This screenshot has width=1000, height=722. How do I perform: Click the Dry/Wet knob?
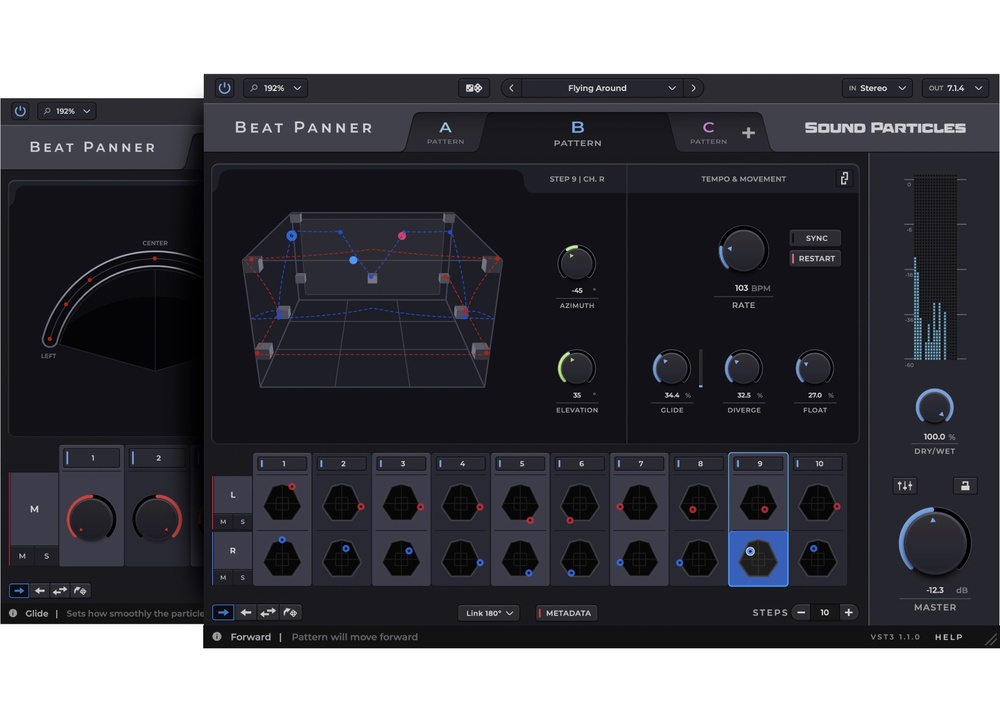tap(934, 406)
